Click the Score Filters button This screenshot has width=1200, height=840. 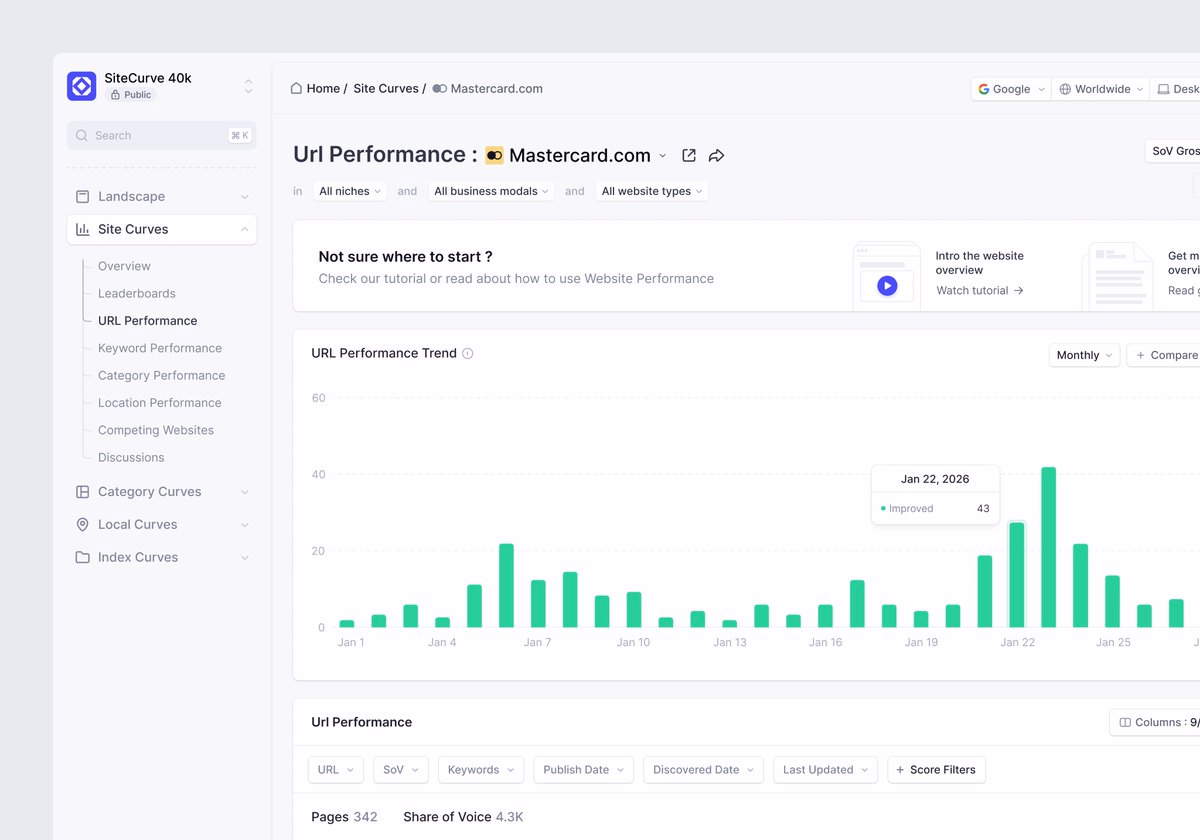coord(937,770)
